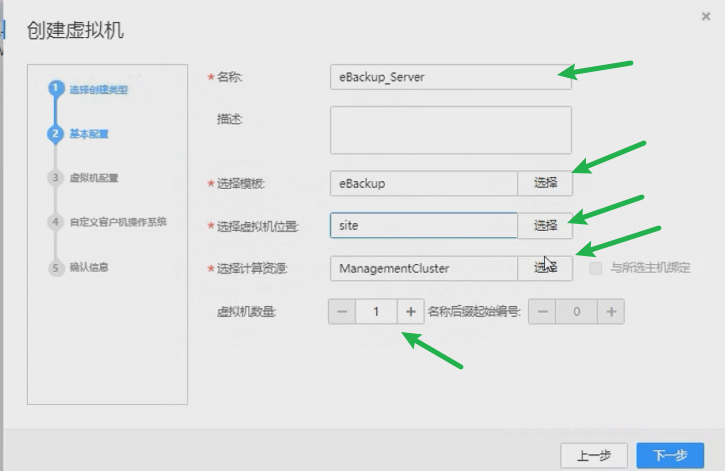The width and height of the screenshot is (725, 471).
Task: Decrease 虚拟机数量 with the minus button
Action: [x=342, y=312]
